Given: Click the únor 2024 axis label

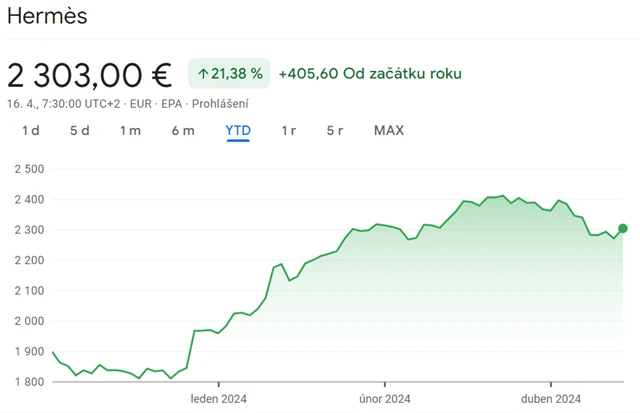Looking at the screenshot, I should (x=385, y=398).
